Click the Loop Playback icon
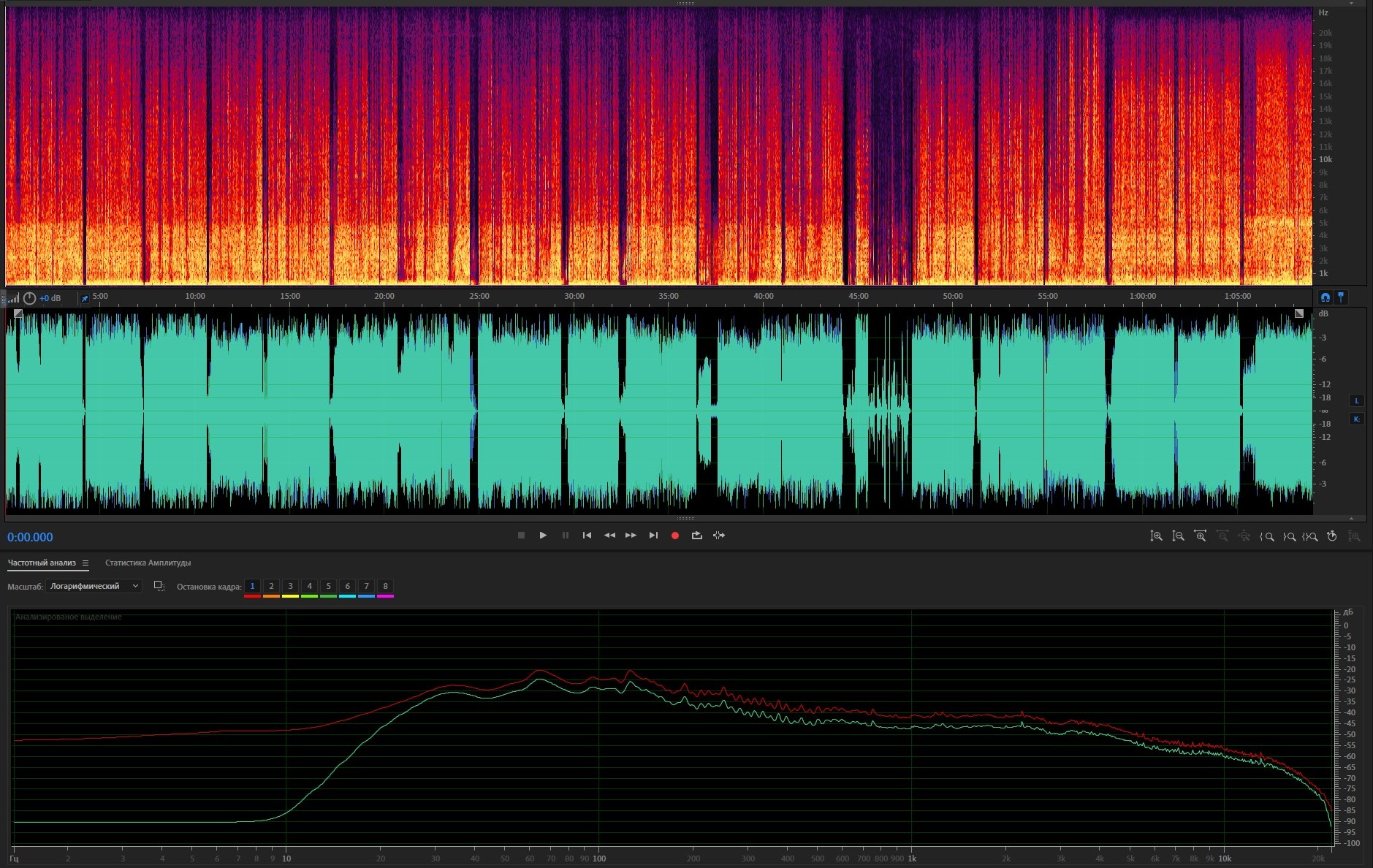 (697, 536)
